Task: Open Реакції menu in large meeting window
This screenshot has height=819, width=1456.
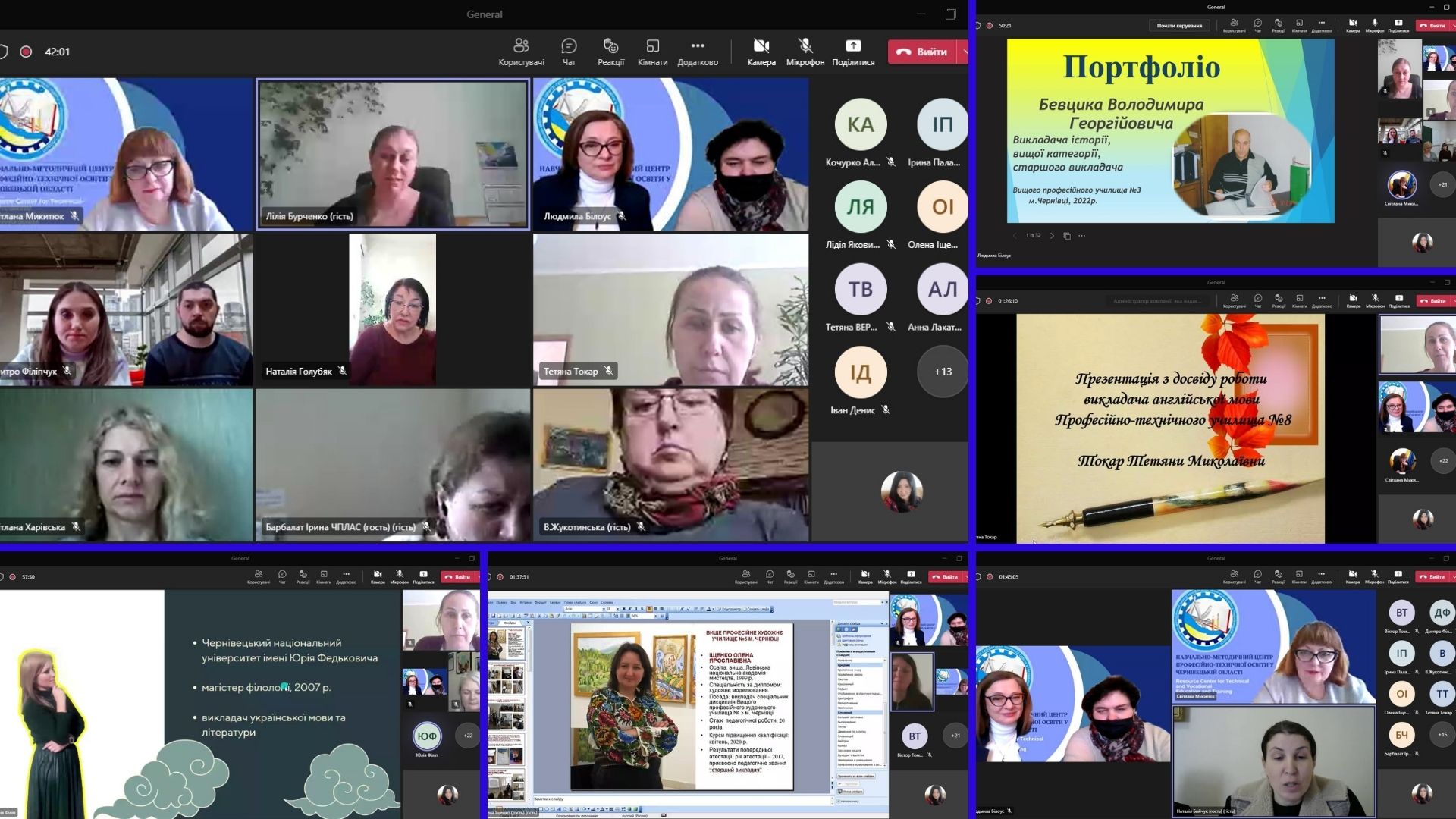Action: click(x=610, y=51)
